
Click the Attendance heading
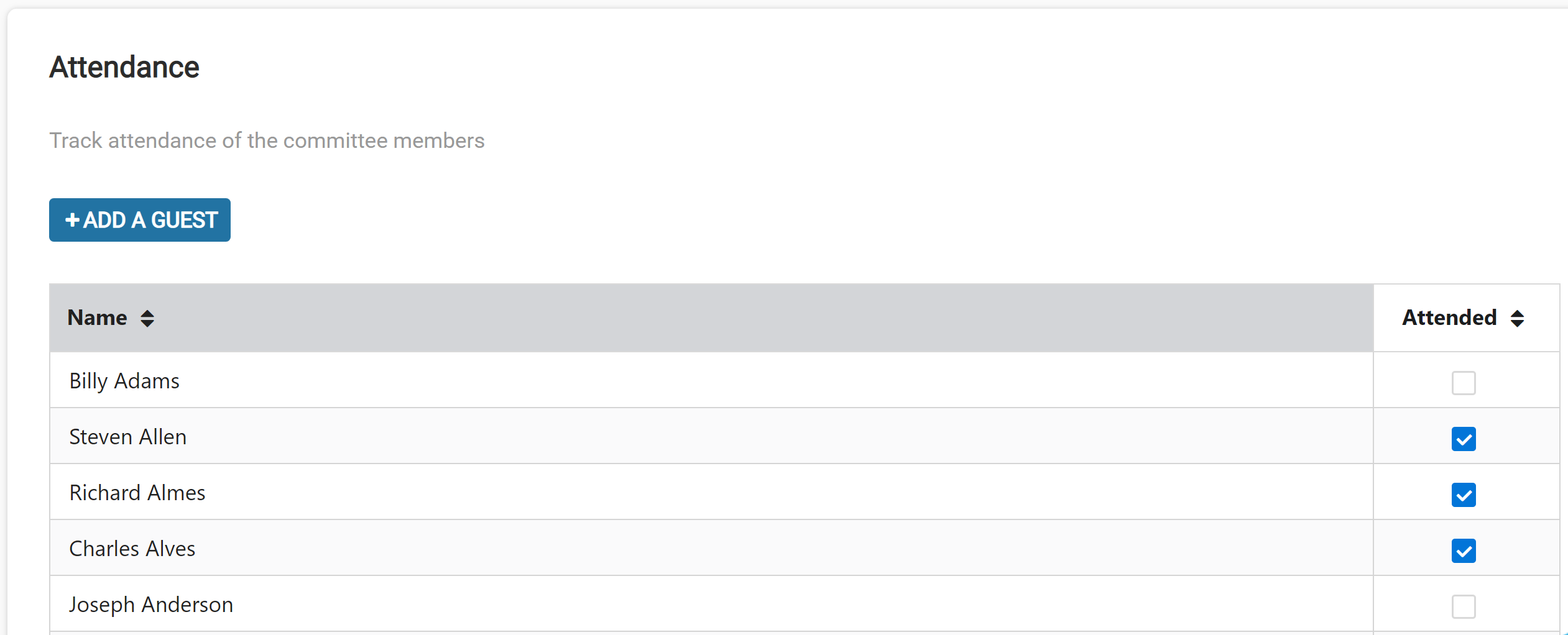point(124,67)
